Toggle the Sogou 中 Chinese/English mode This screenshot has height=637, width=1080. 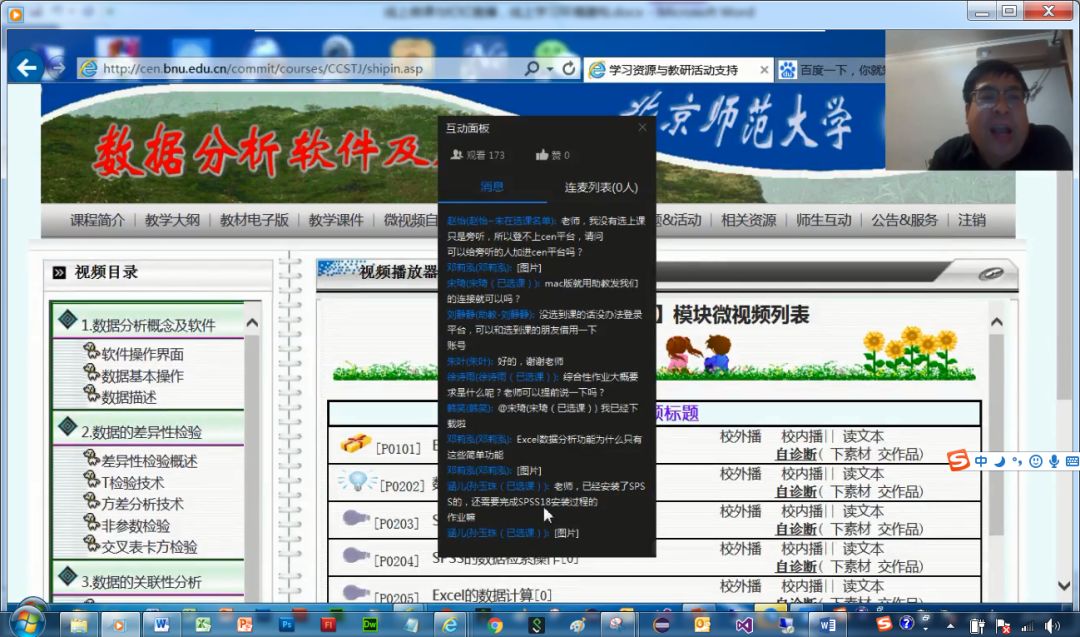coord(981,461)
